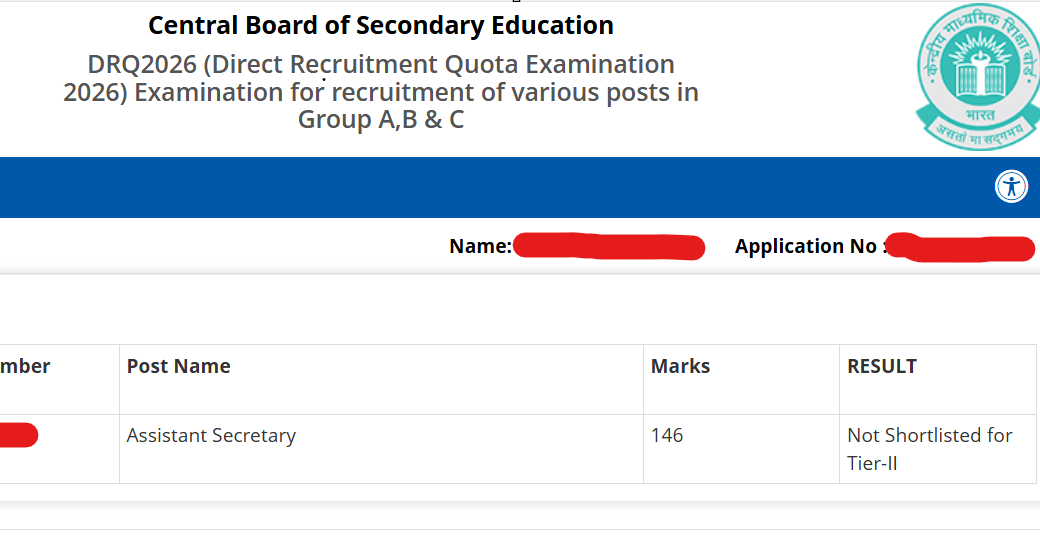Click the redacted candidate name value

click(x=609, y=246)
